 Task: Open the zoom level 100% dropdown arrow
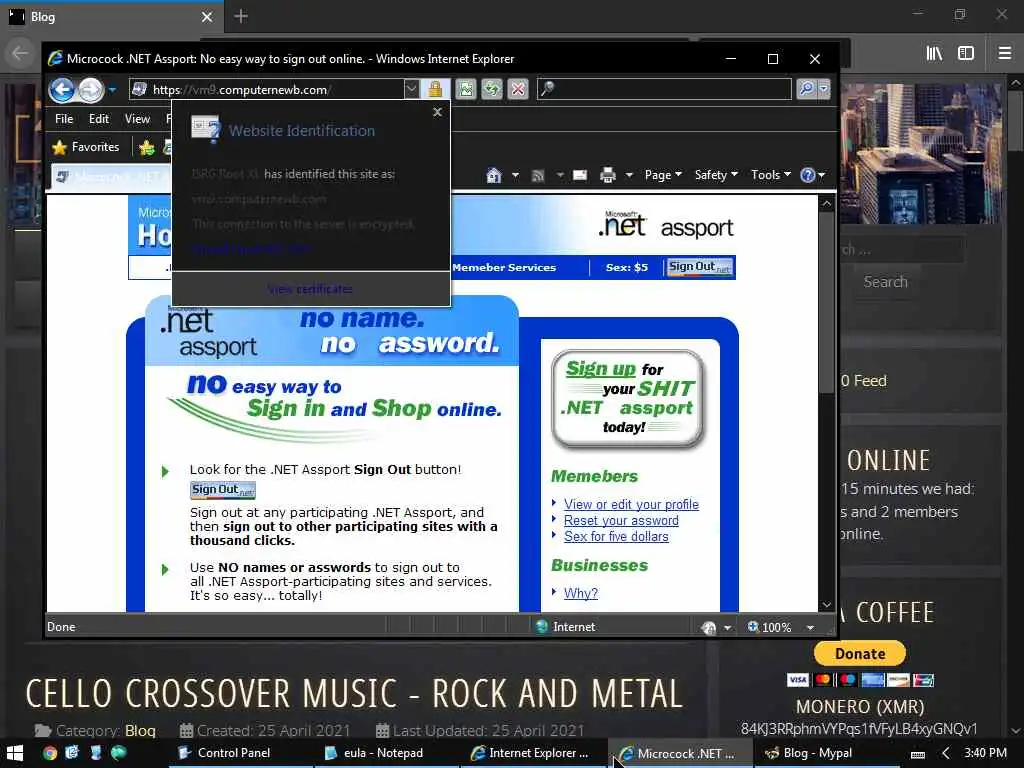coord(810,628)
